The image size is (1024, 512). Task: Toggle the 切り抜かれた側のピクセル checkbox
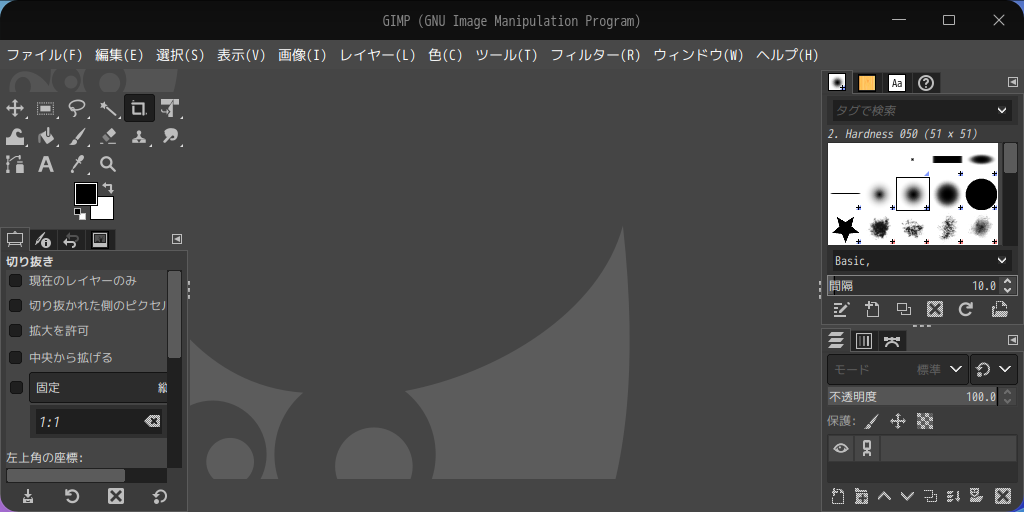pyautogui.click(x=15, y=306)
